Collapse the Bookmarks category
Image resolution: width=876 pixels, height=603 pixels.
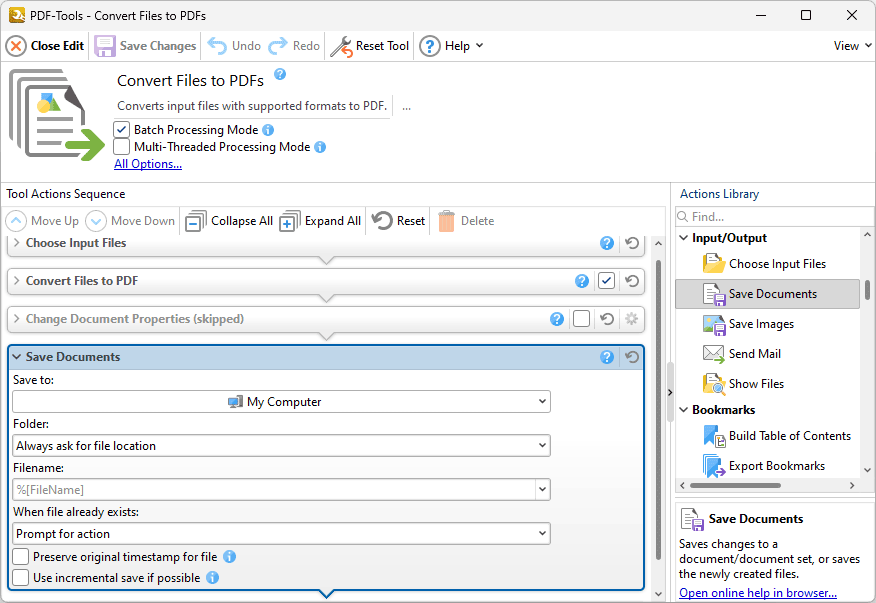click(x=683, y=410)
